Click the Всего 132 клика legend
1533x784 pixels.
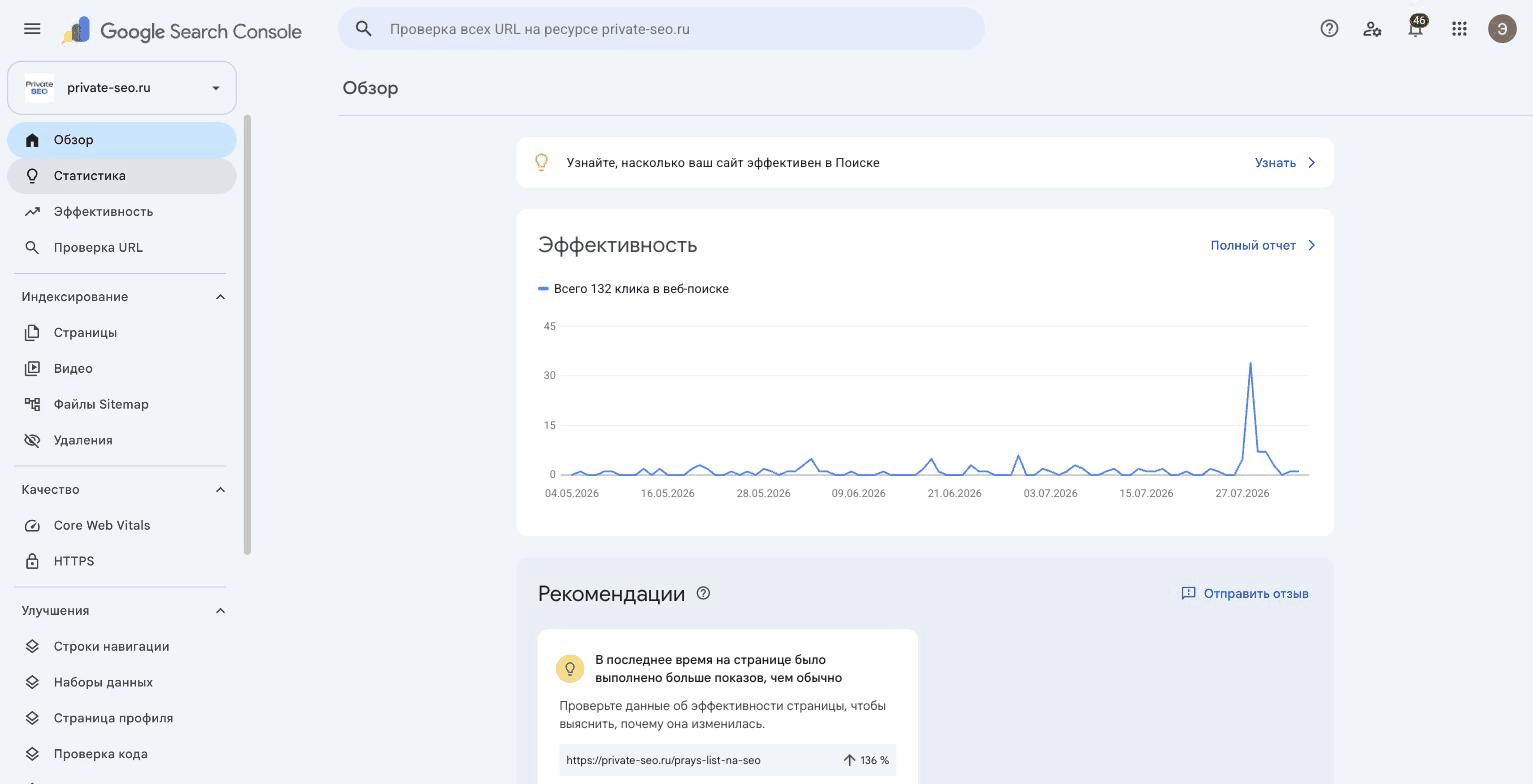pyautogui.click(x=634, y=288)
